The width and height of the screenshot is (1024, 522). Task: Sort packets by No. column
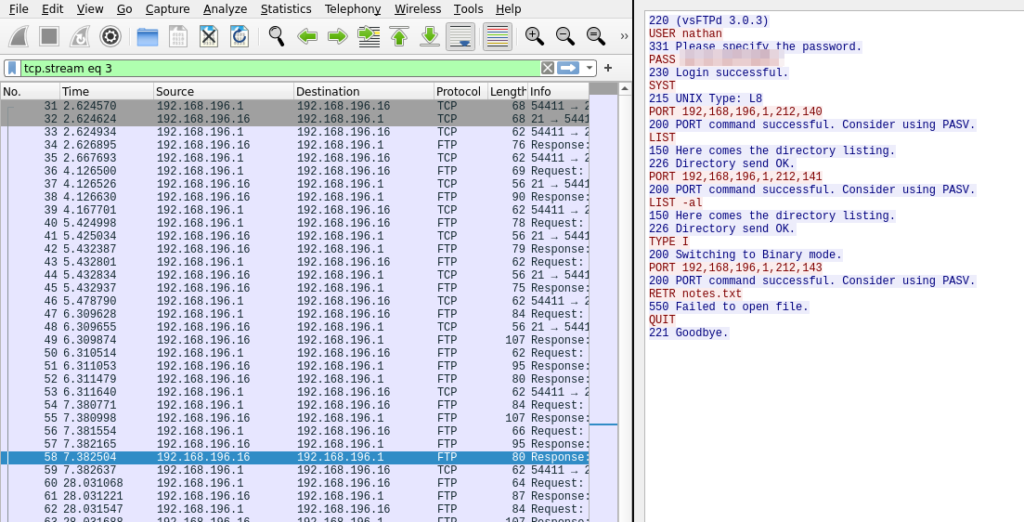30,91
